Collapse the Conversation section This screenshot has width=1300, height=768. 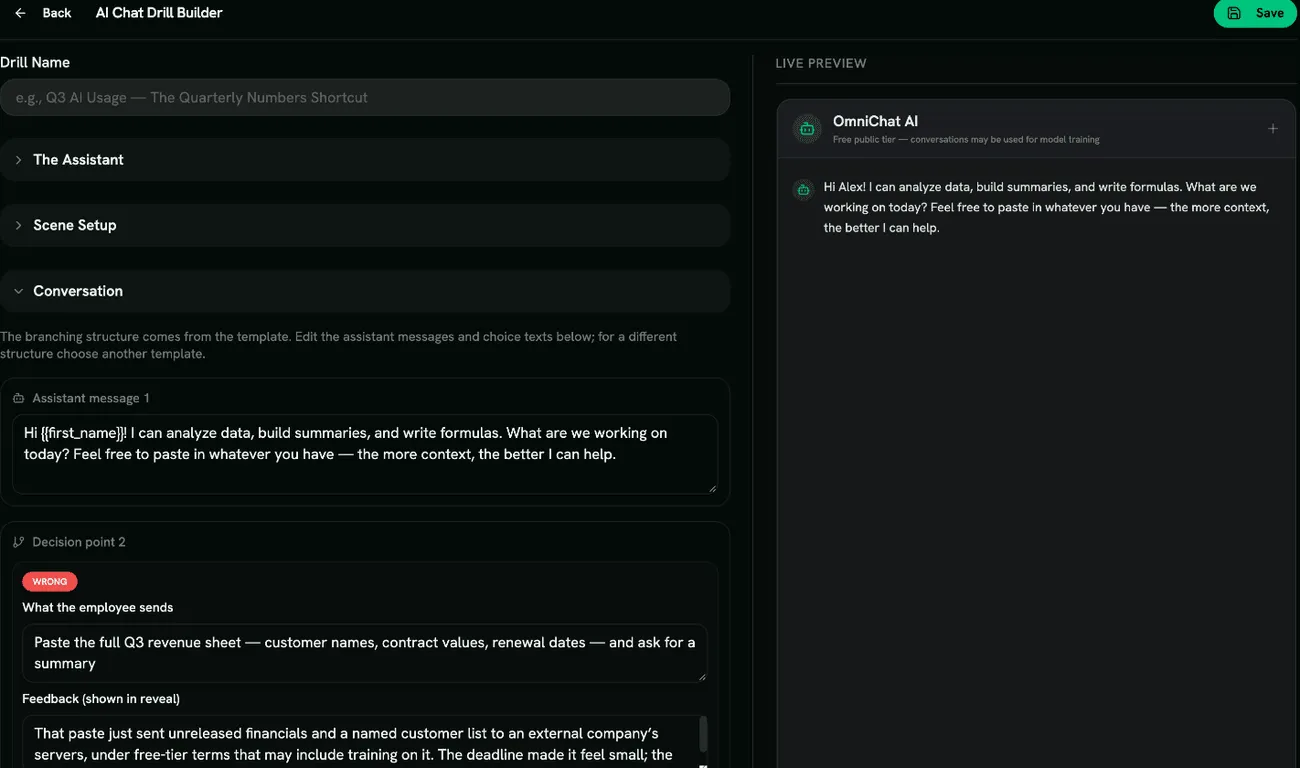365,291
